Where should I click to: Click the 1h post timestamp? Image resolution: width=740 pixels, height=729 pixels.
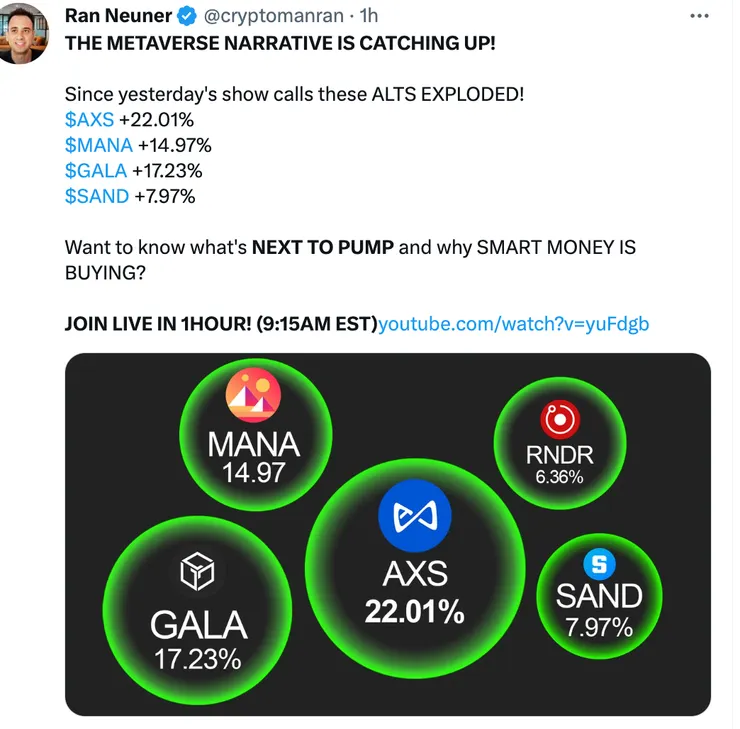[369, 16]
